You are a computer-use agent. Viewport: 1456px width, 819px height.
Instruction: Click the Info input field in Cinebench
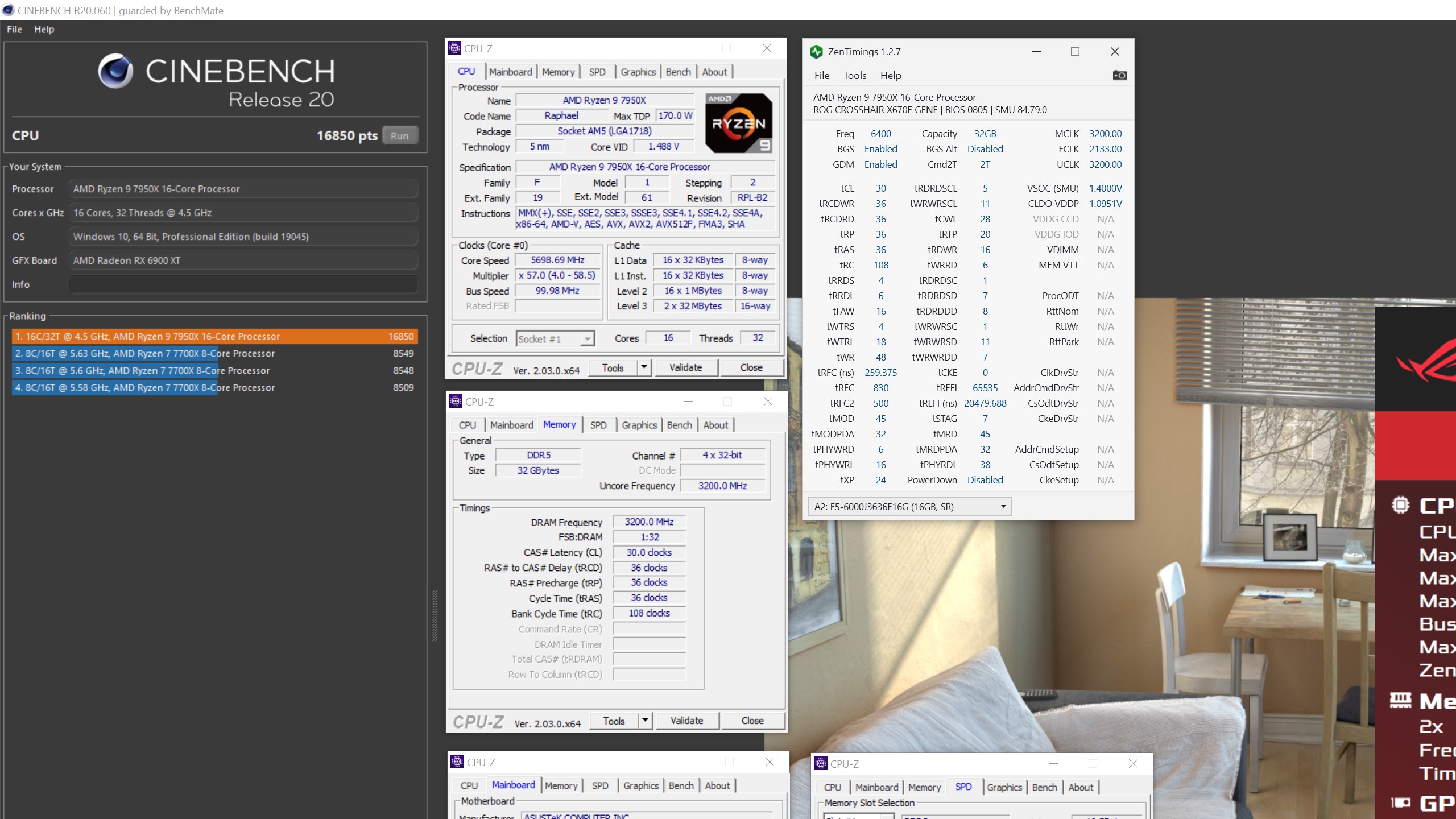(243, 284)
